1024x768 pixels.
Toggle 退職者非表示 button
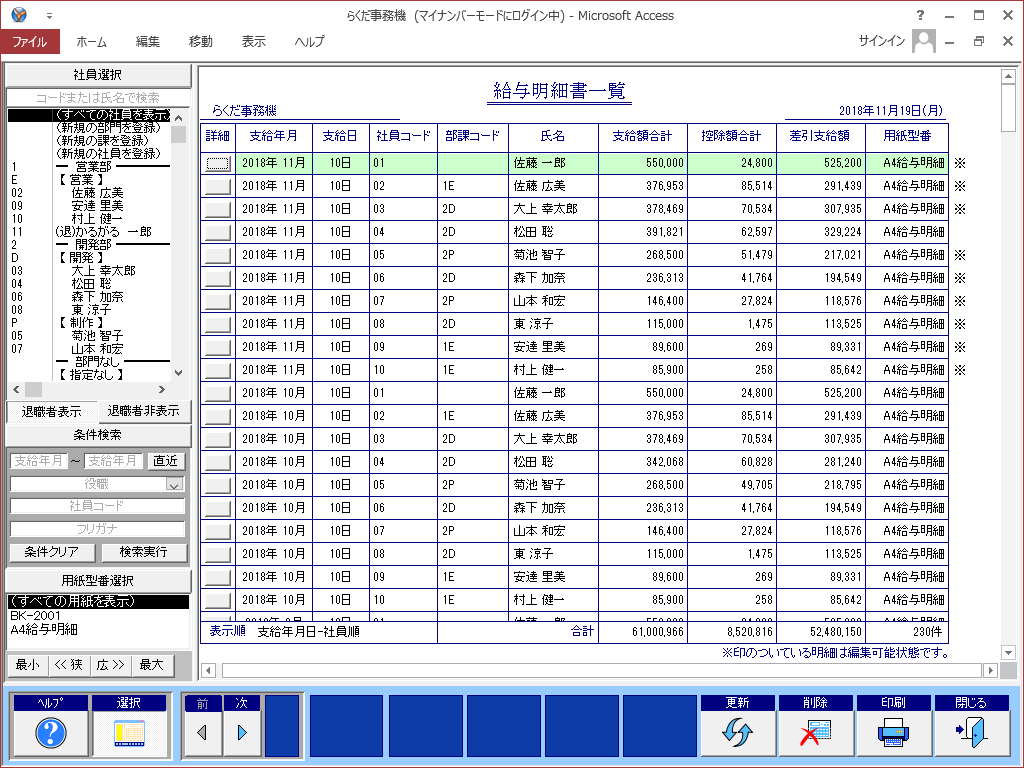(144, 411)
